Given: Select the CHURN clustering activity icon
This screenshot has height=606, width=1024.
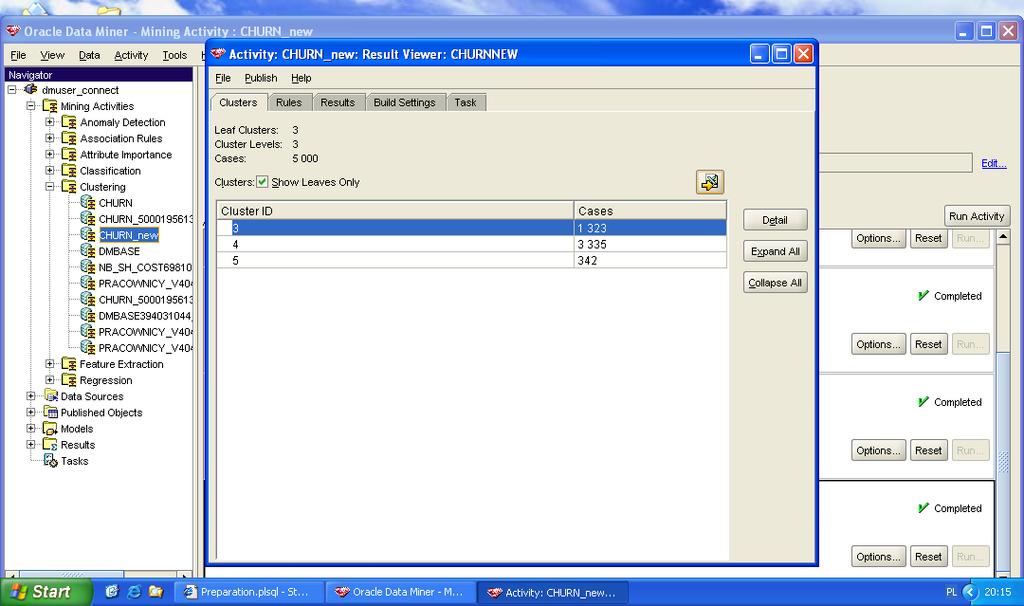Looking at the screenshot, I should pyautogui.click(x=88, y=202).
